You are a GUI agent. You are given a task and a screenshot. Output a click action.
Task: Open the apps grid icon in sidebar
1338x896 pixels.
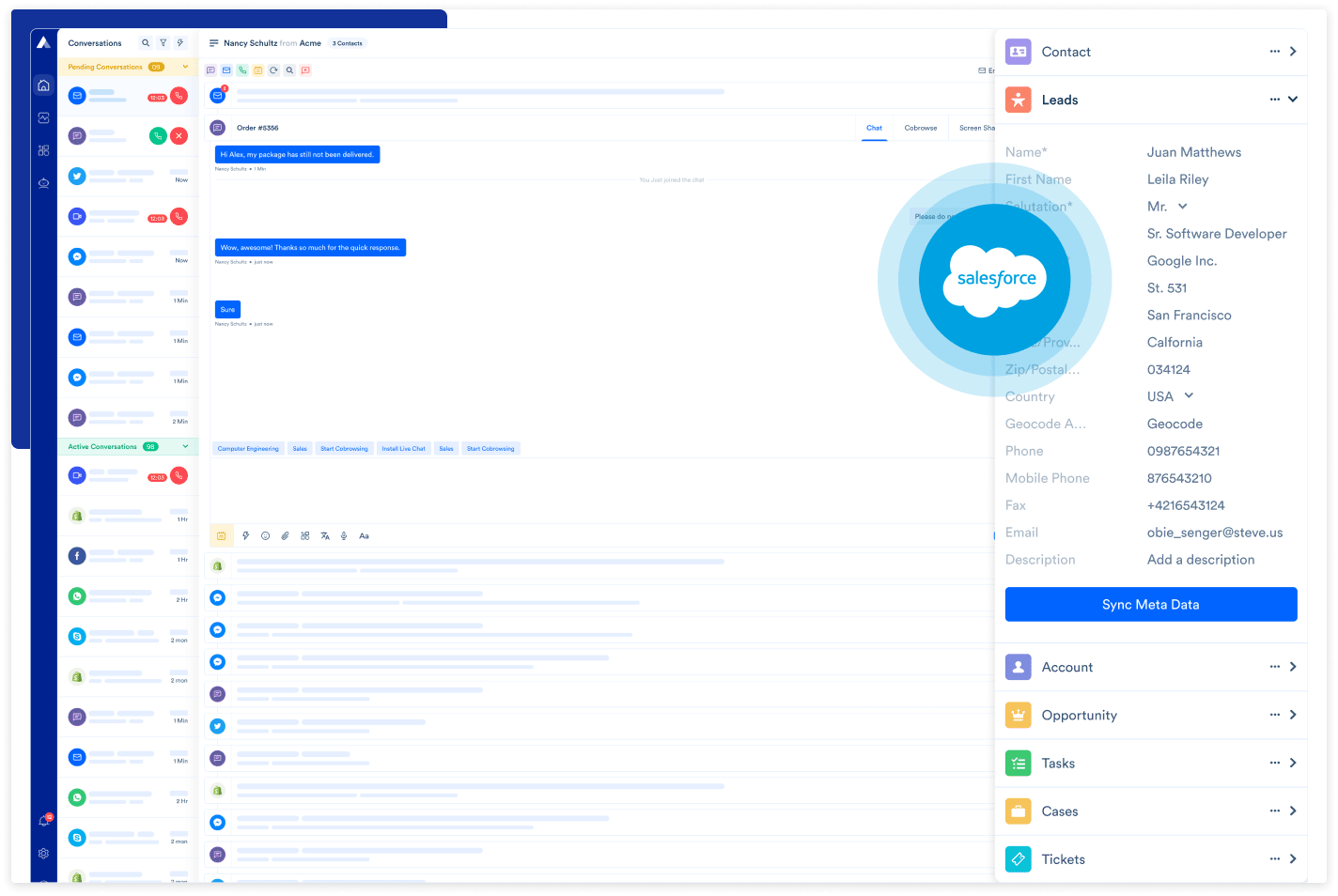[x=43, y=150]
